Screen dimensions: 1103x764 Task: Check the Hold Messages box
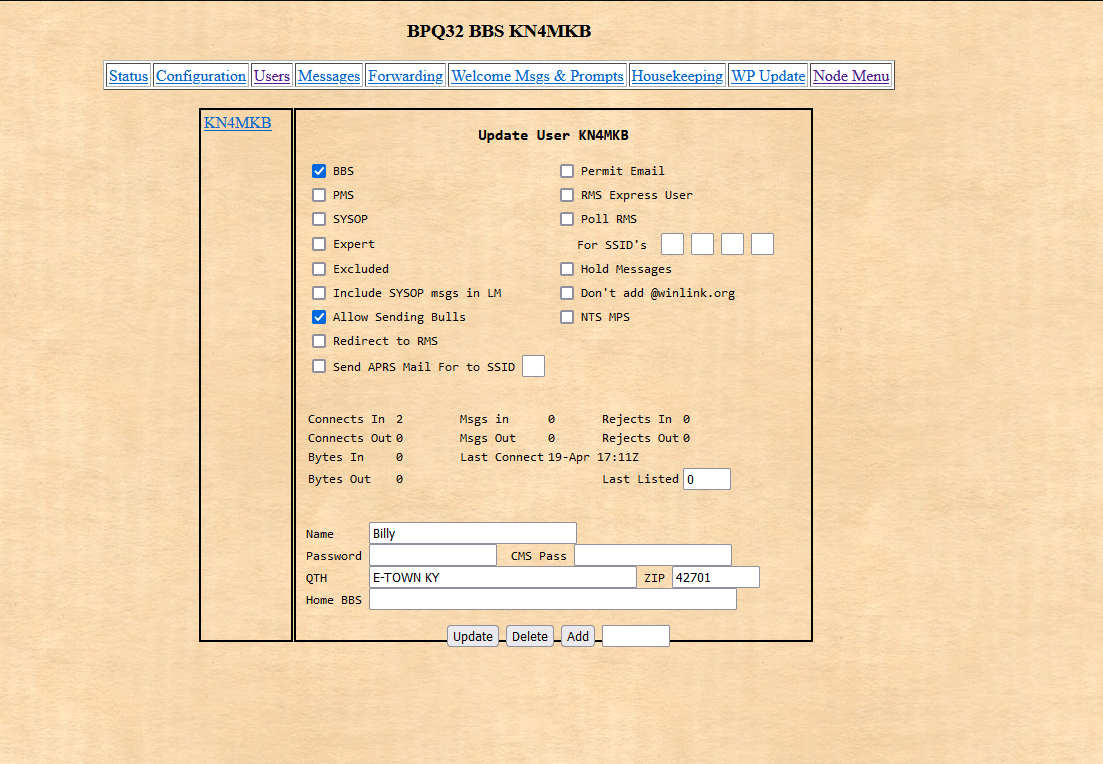(567, 269)
